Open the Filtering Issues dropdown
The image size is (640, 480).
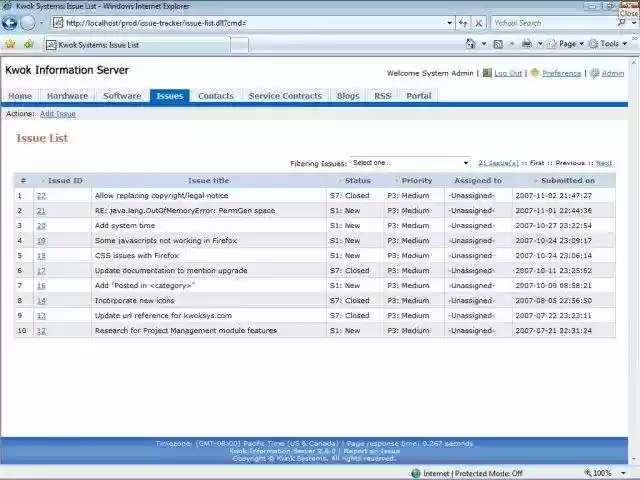point(410,163)
